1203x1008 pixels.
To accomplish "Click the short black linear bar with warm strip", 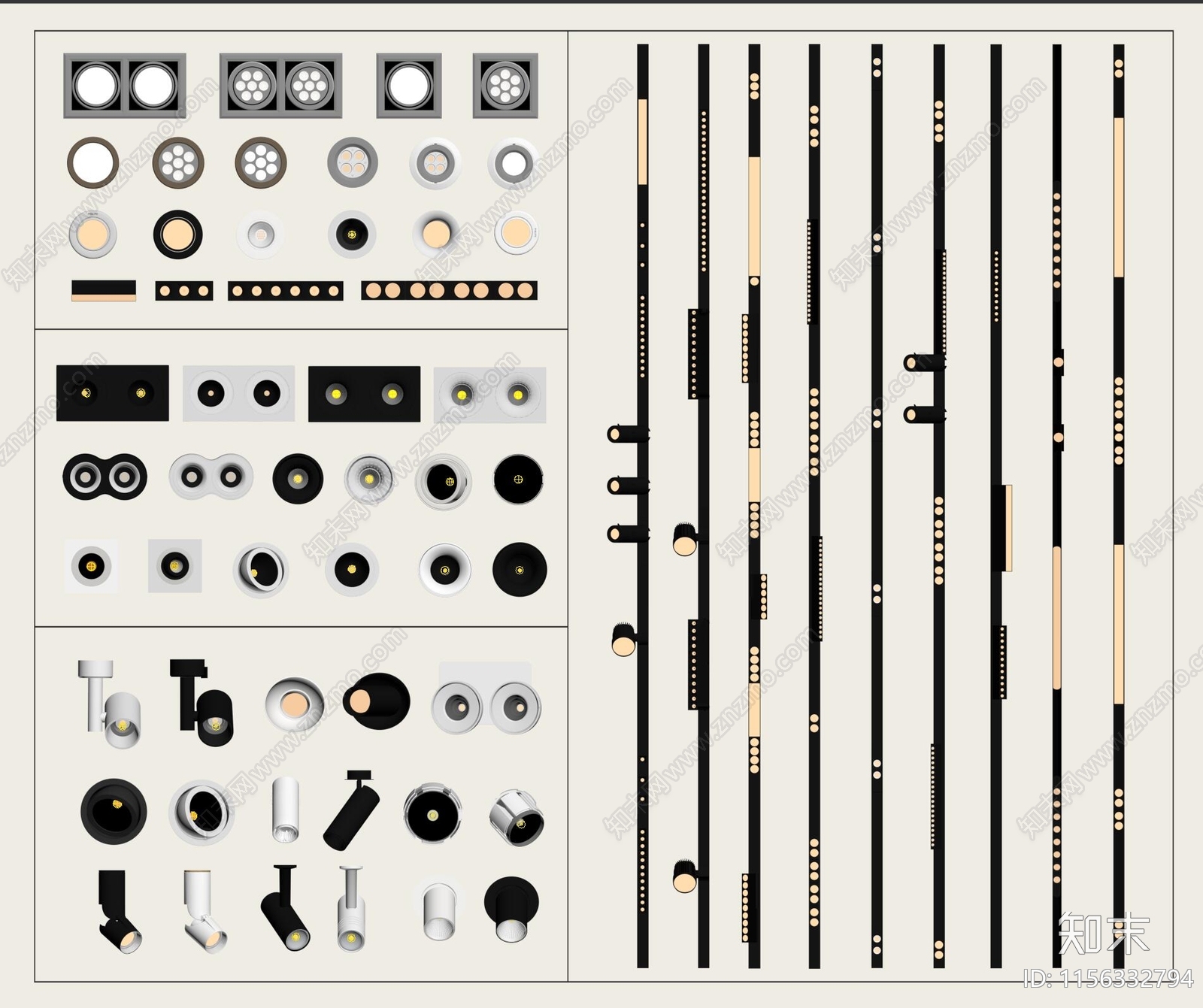I will (104, 291).
